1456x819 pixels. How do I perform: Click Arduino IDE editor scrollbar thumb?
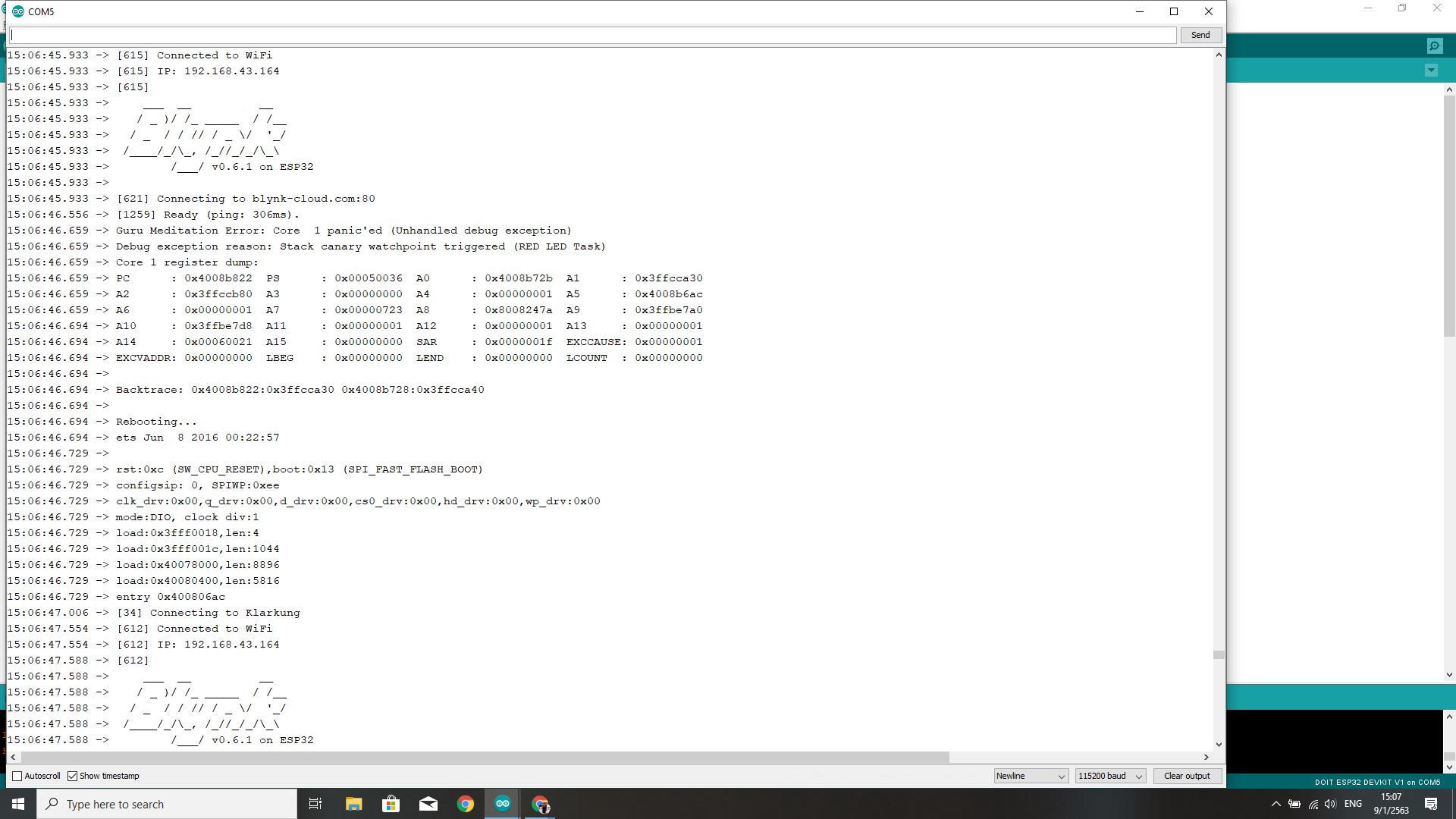(1449, 216)
